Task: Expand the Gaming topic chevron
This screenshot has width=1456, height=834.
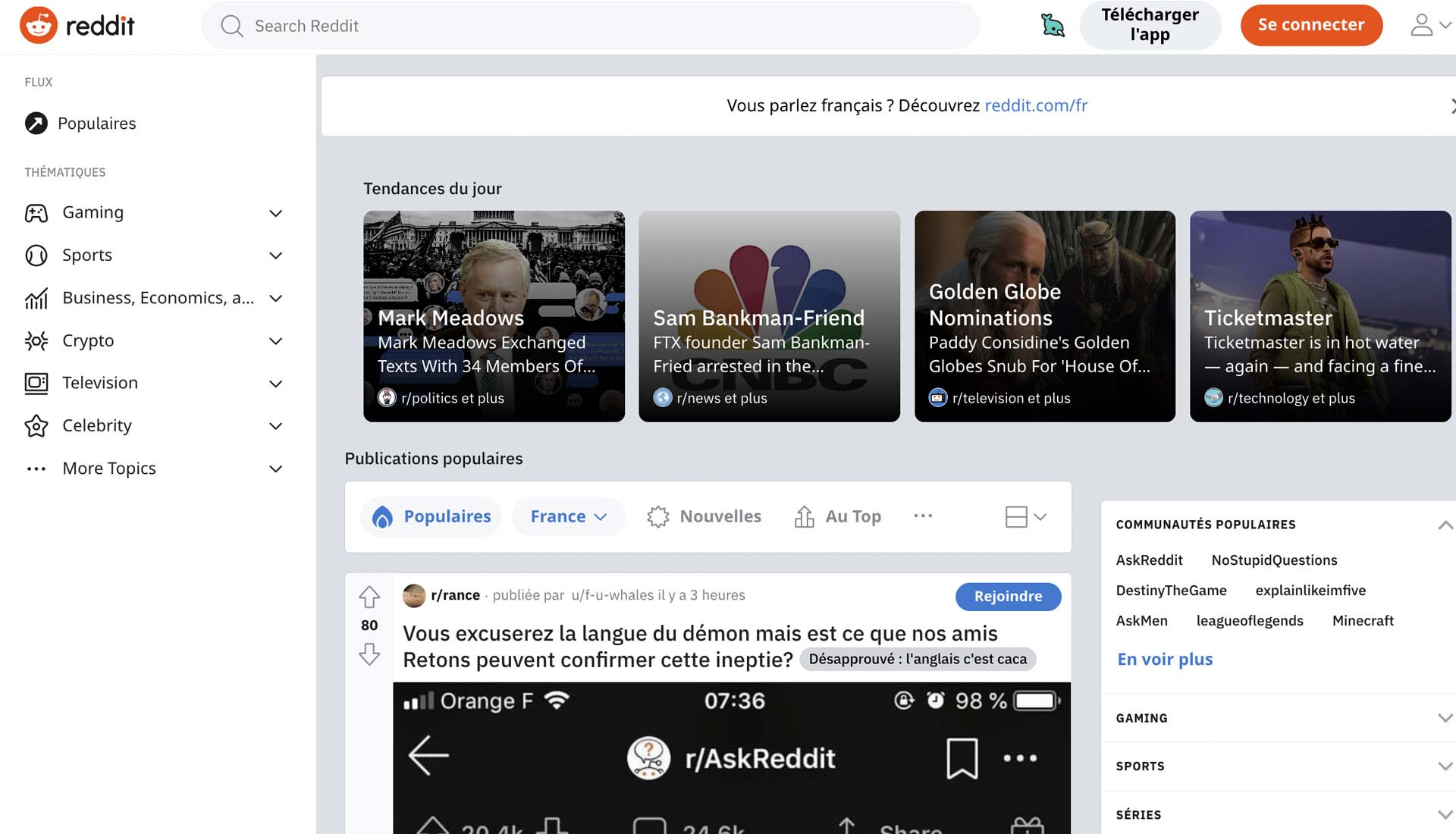Action: point(276,213)
